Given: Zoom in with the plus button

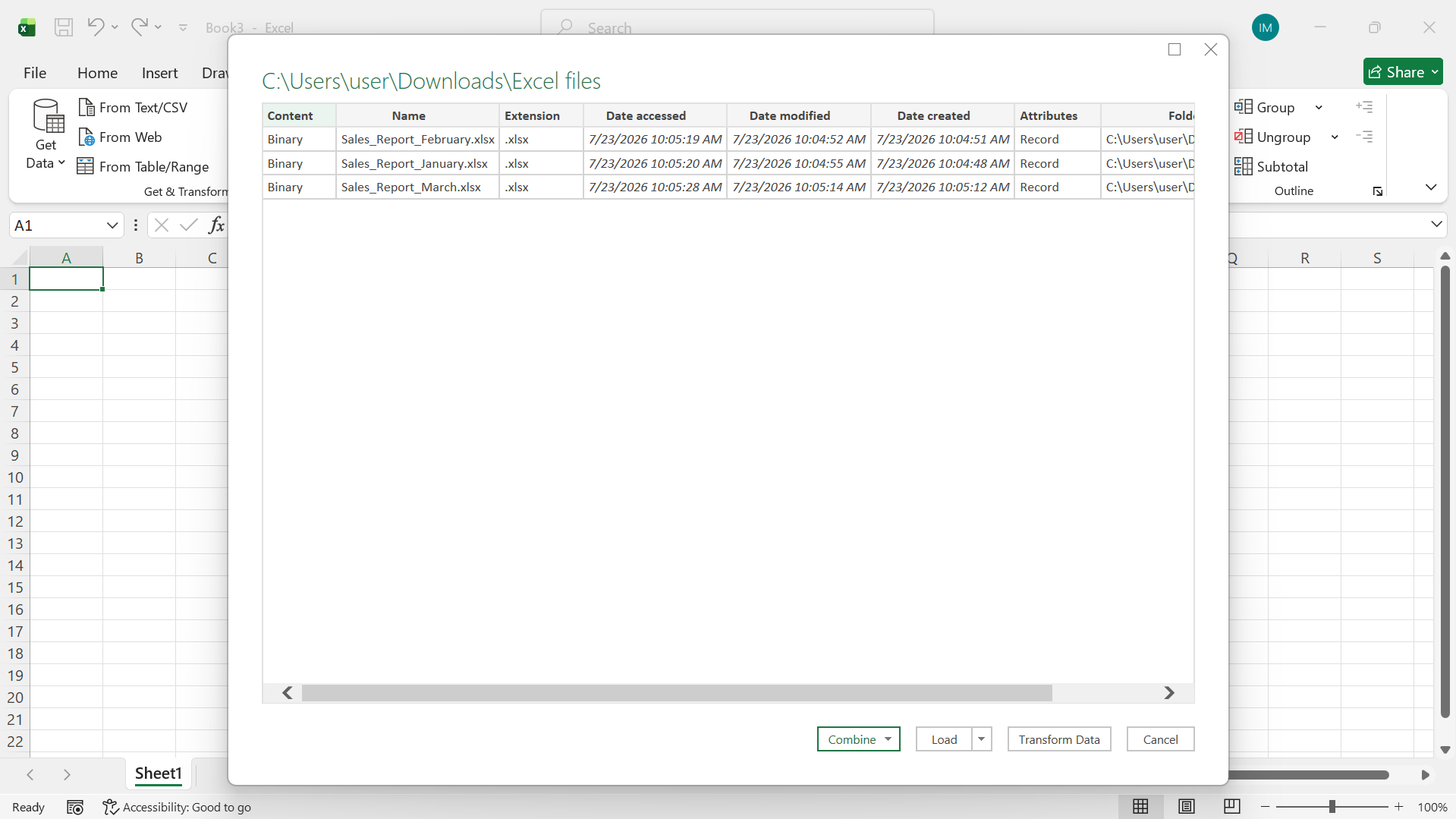Looking at the screenshot, I should tap(1399, 807).
